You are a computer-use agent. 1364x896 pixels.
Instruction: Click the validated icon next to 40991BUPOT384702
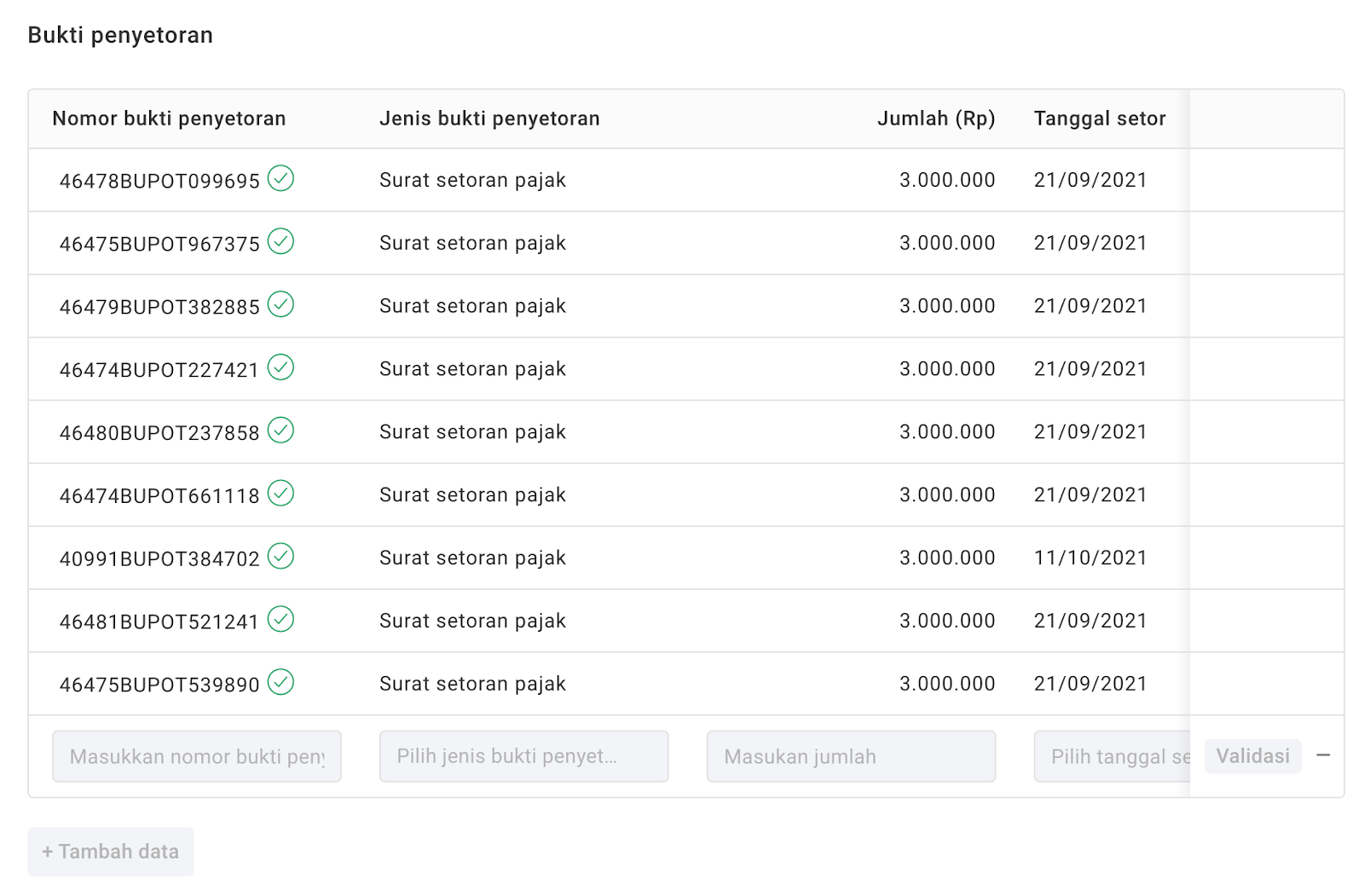280,557
